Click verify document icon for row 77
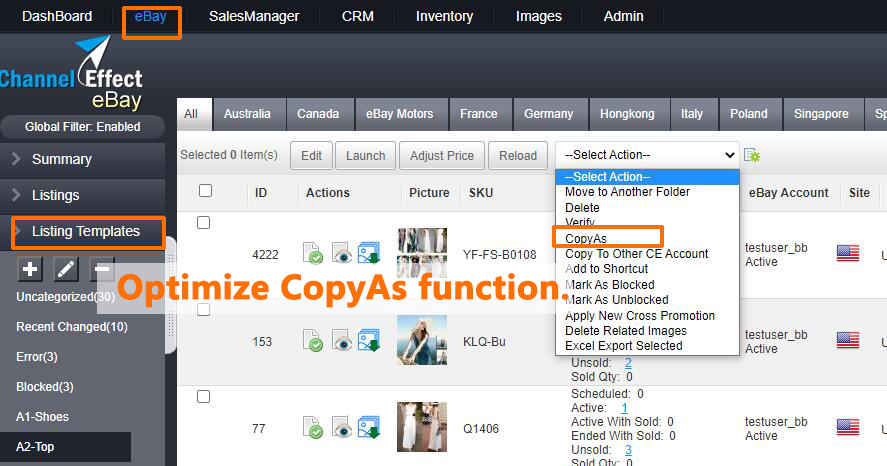Viewport: 887px width, 466px height. pos(312,428)
